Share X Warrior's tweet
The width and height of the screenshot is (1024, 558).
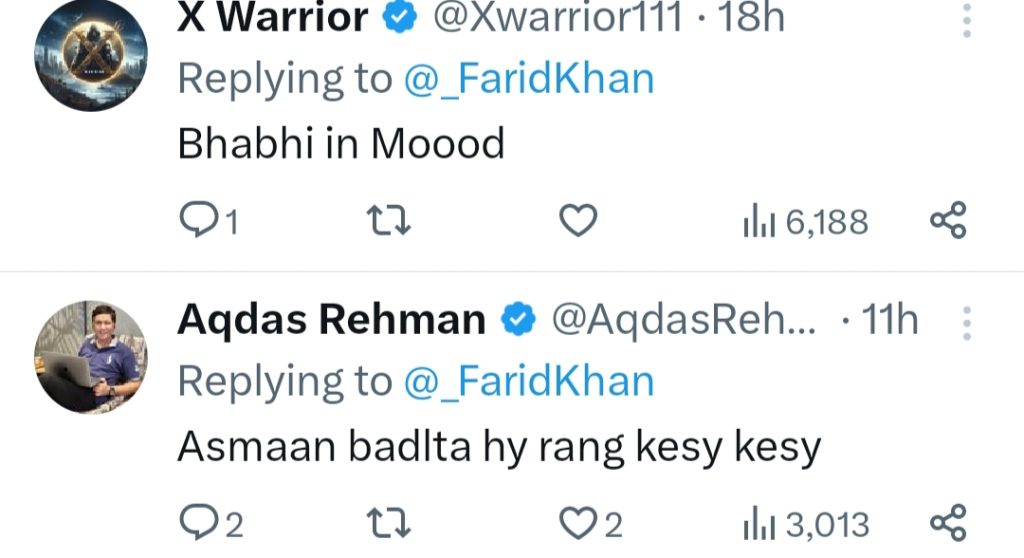click(x=948, y=221)
